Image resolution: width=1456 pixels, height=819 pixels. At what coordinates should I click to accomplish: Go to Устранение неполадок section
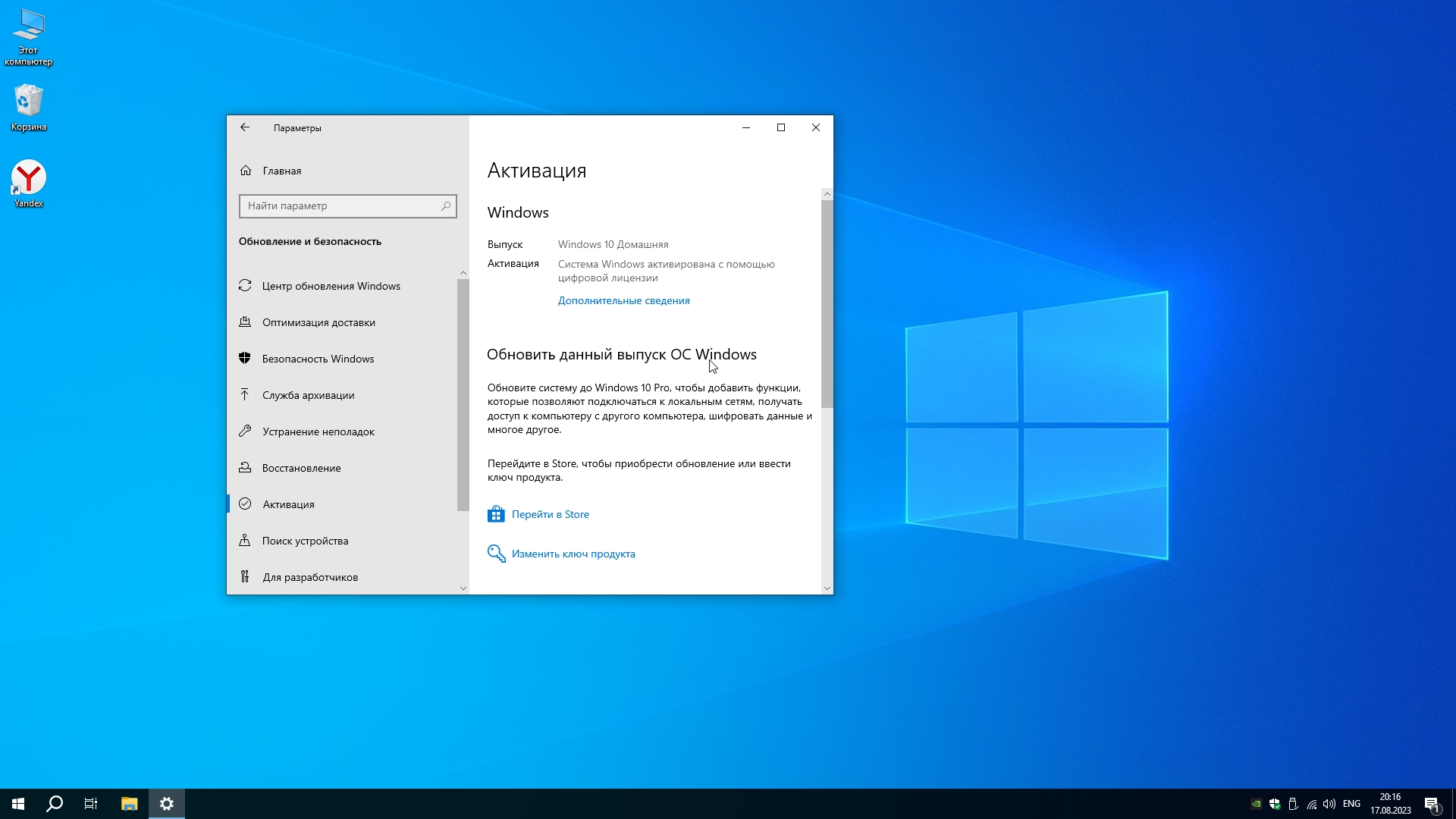point(318,431)
